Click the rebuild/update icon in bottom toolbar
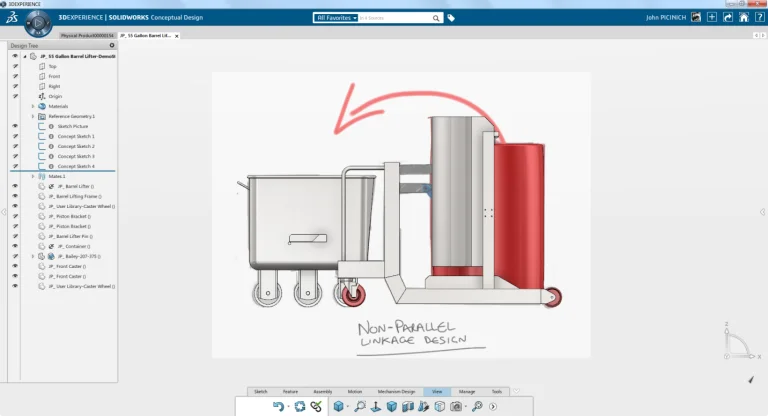The image size is (768, 416). pyautogui.click(x=299, y=406)
